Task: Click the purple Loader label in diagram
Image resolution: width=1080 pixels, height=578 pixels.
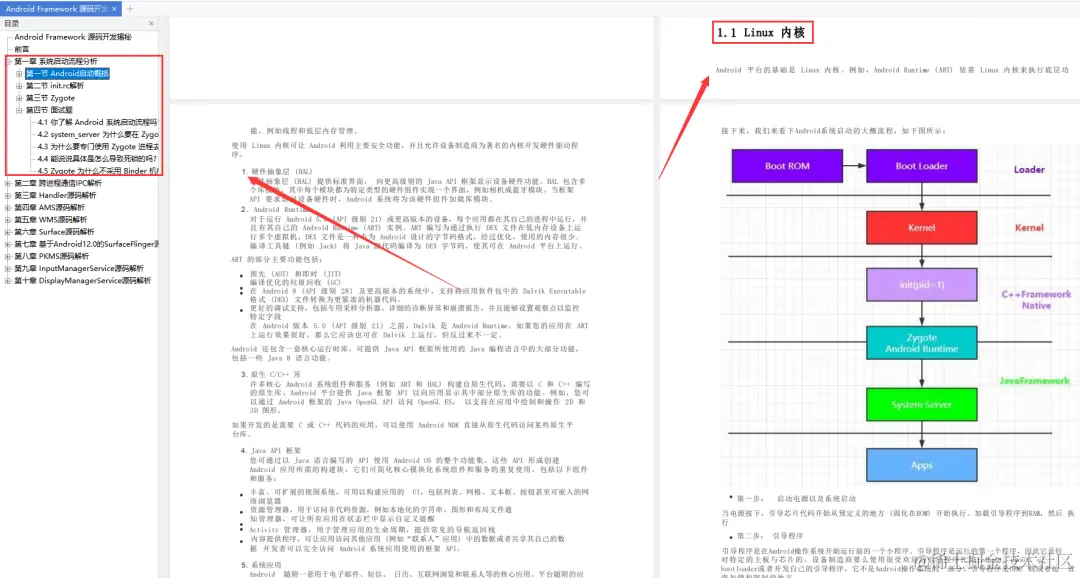Action: (x=1029, y=169)
